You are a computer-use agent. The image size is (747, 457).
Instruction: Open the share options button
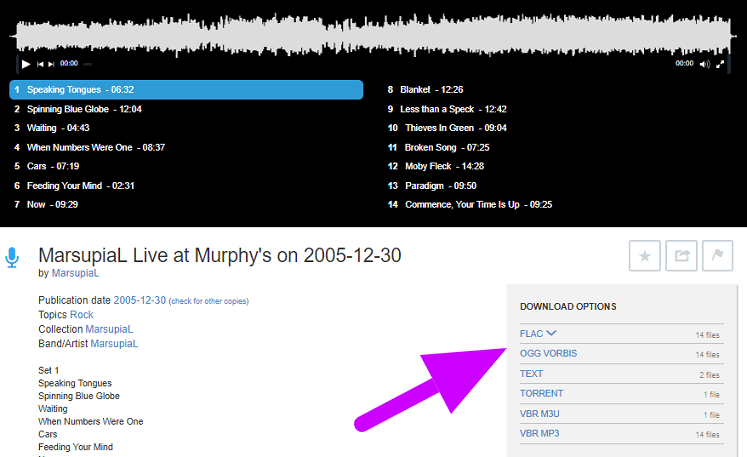coord(681,256)
